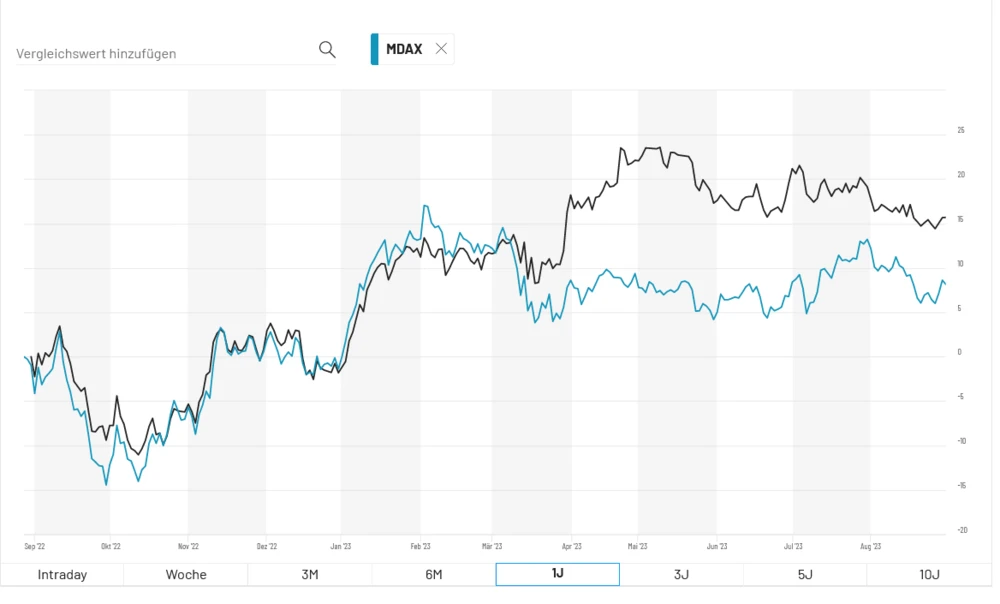Click the Sep '22 x-axis label
This screenshot has height=604, width=1000.
[35, 547]
